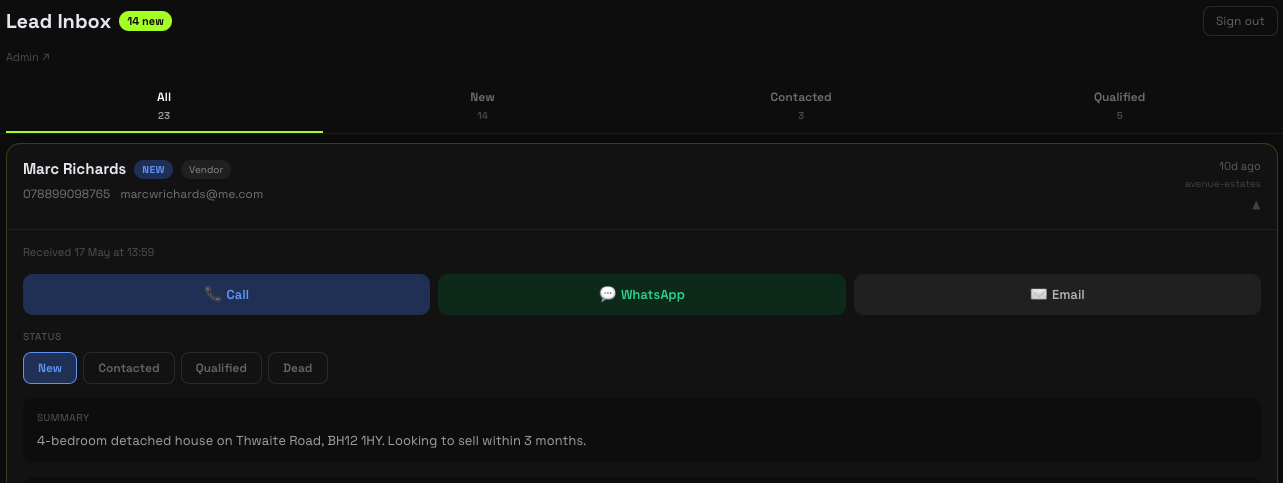Click the Lead Inbox heading
The width and height of the screenshot is (1283, 483).
(x=58, y=22)
